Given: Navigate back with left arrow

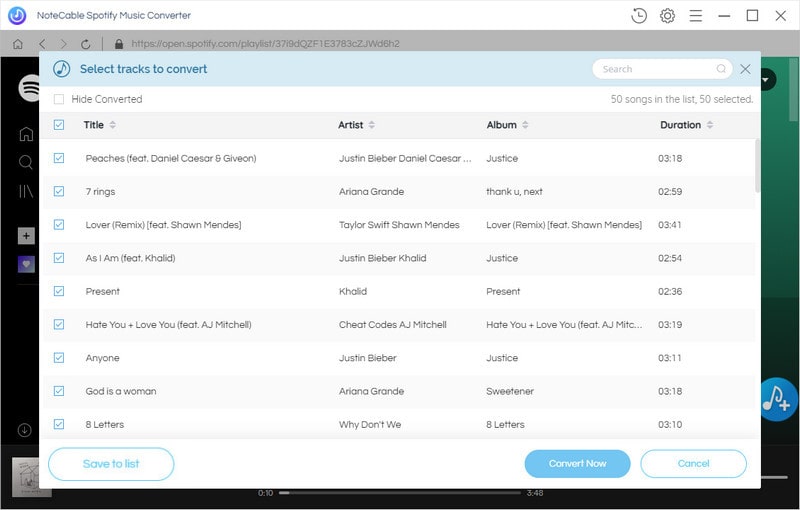Looking at the screenshot, I should point(42,44).
